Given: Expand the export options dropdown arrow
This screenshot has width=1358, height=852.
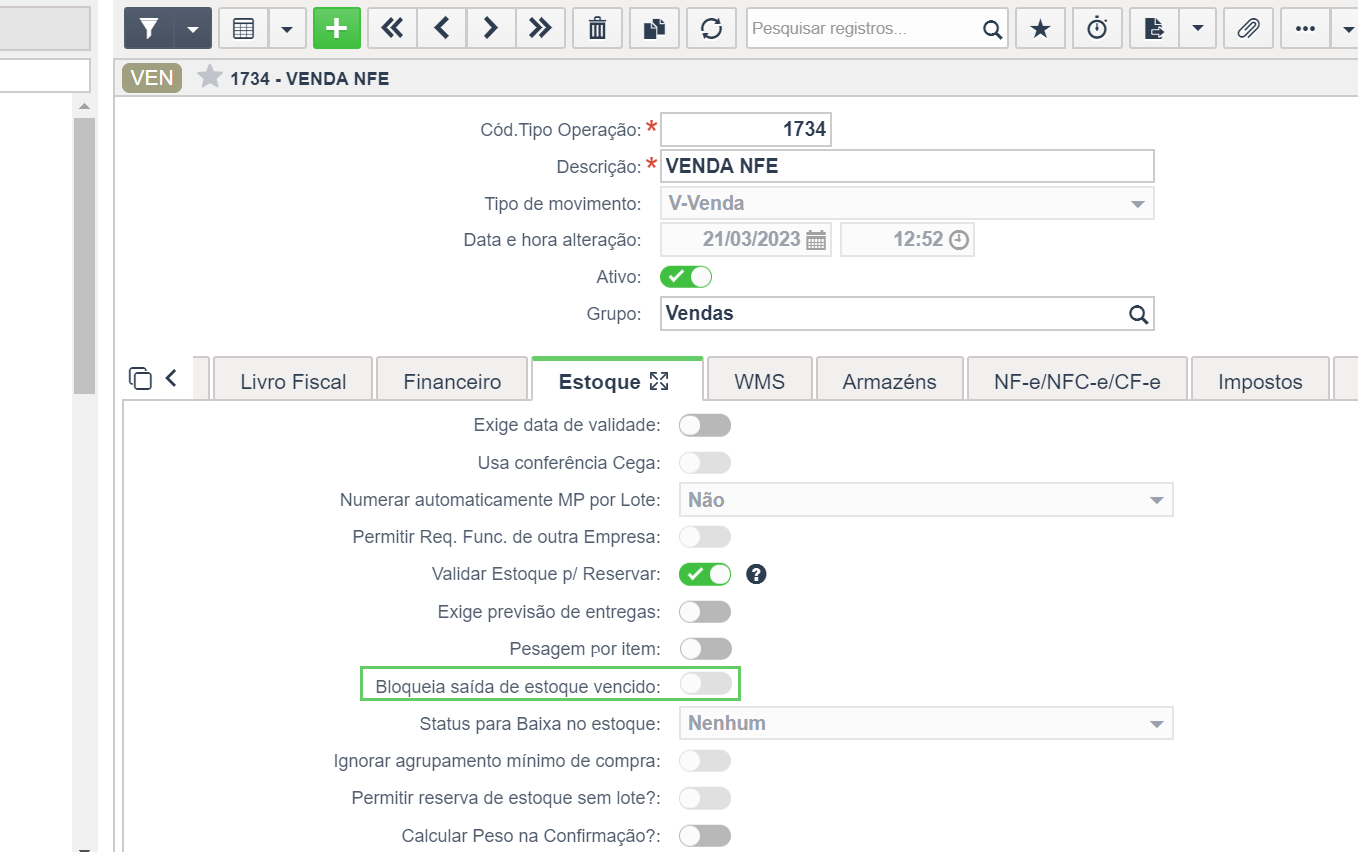Looking at the screenshot, I should (x=1197, y=28).
